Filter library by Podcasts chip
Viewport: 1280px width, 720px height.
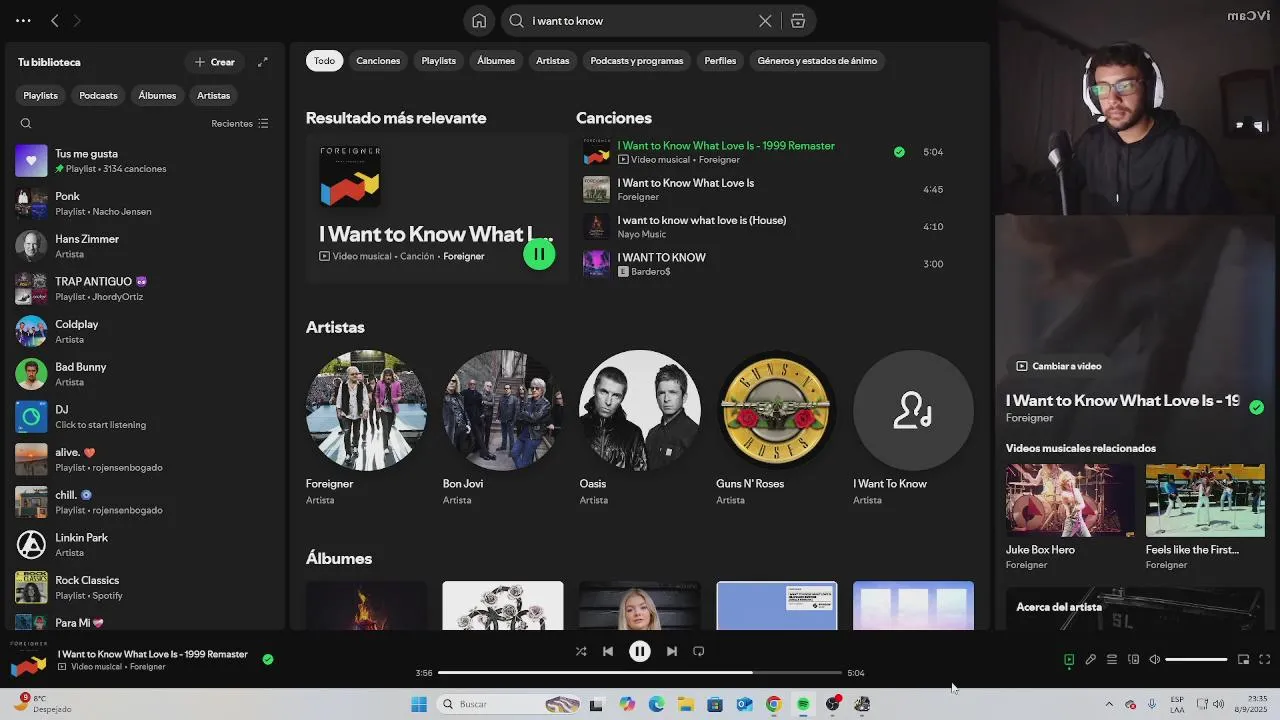point(98,96)
